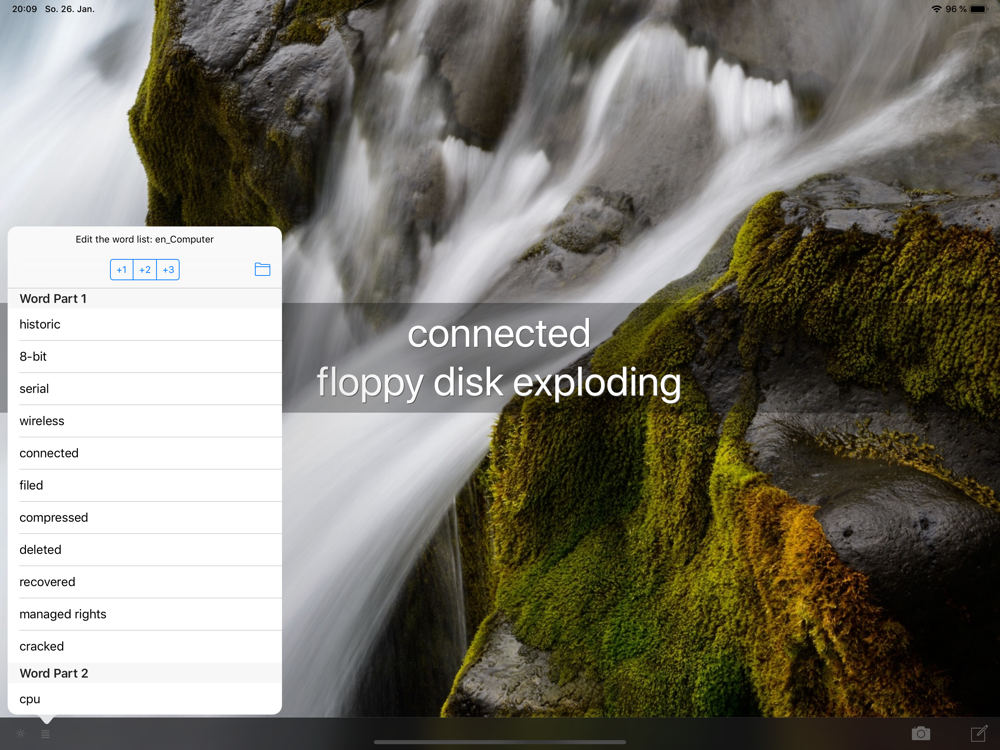The image size is (1000, 750).
Task: Tap the list icon in bottom toolbar
Action: [x=45, y=734]
